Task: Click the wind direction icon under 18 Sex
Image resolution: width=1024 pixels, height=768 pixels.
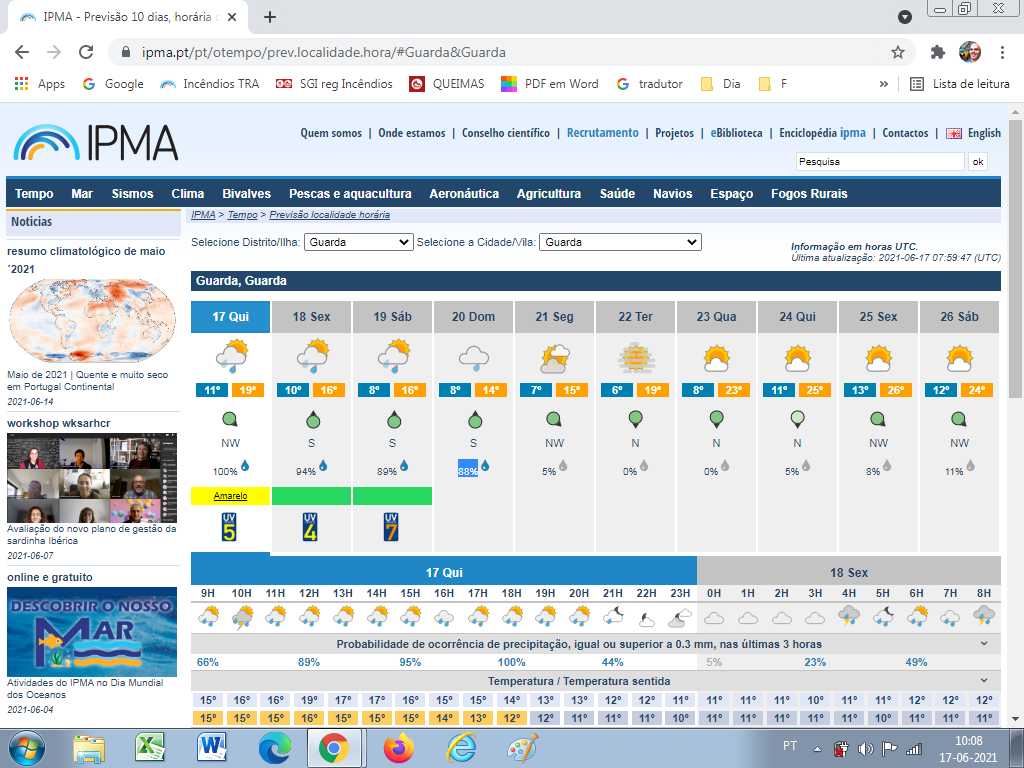Action: [313, 419]
